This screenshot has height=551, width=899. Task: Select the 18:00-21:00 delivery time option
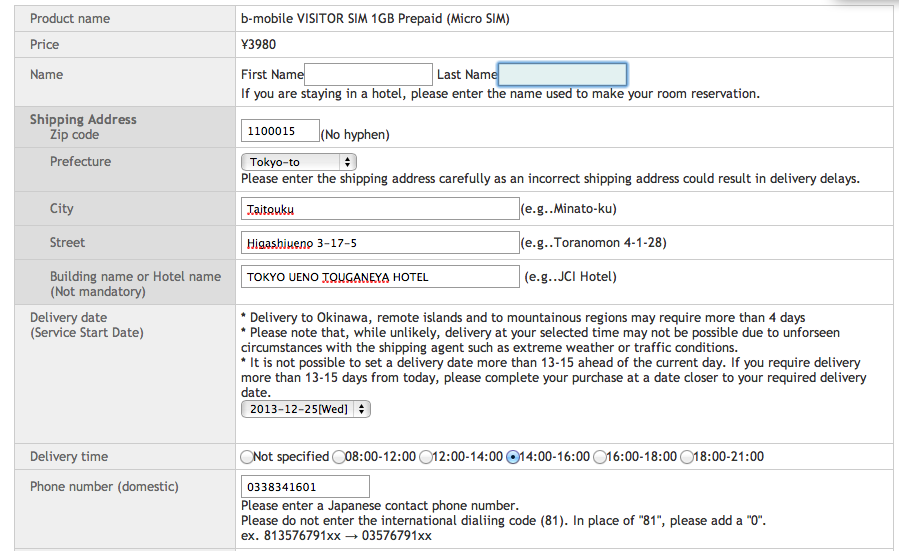coord(687,457)
